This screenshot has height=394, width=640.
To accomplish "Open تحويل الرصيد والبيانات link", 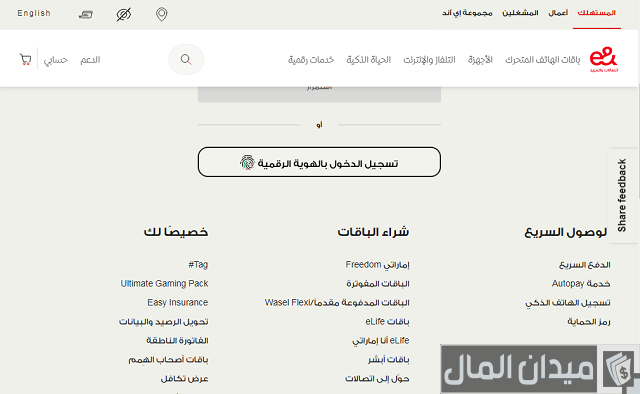I will click(x=164, y=322).
